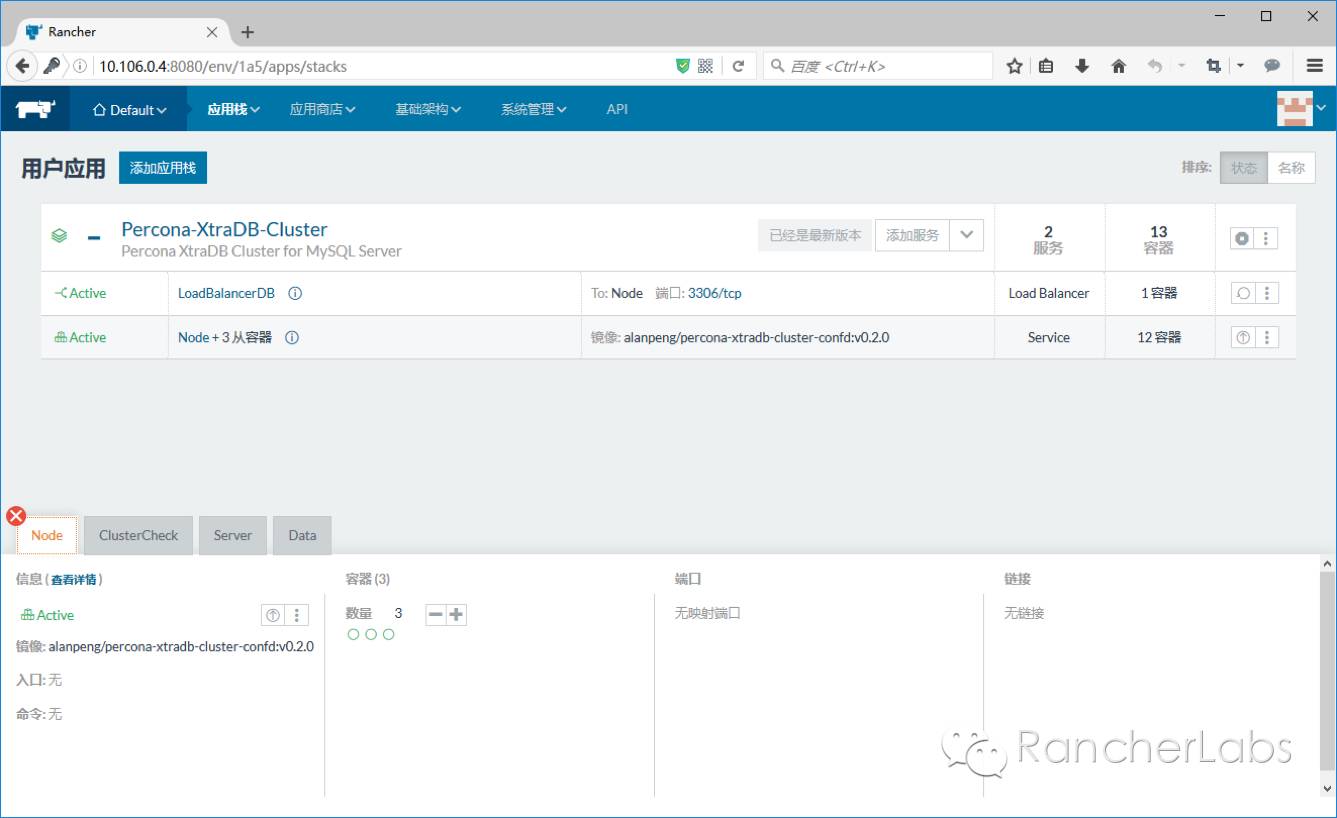Sort stacks by 状态
Viewport: 1337px width, 818px height.
1244,168
